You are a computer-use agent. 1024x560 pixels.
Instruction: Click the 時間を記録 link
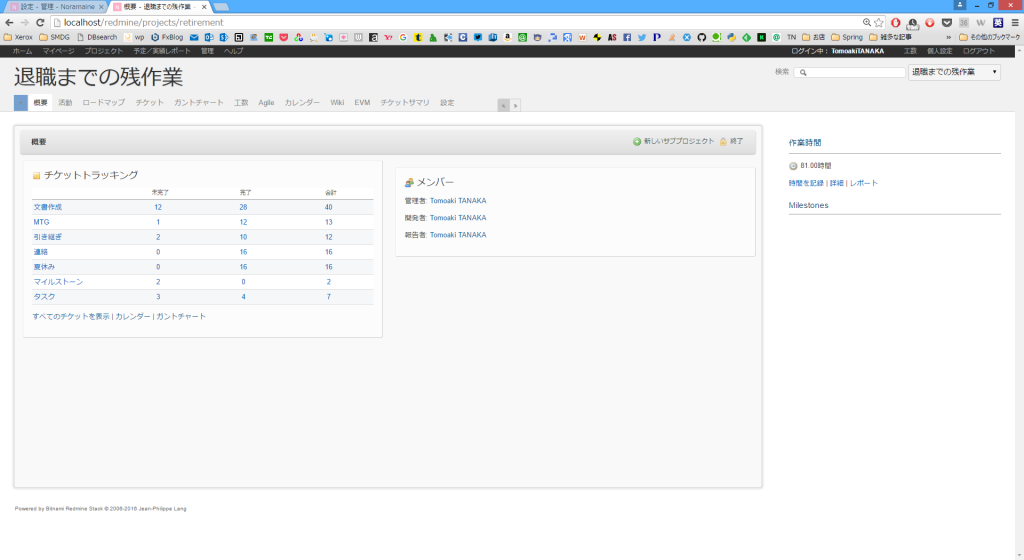pyautogui.click(x=806, y=183)
